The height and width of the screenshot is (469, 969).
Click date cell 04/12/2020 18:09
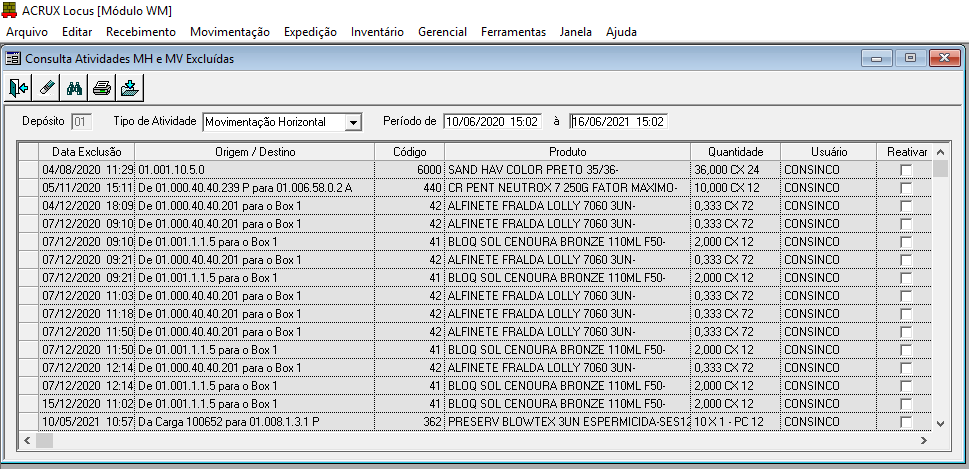tap(87, 205)
